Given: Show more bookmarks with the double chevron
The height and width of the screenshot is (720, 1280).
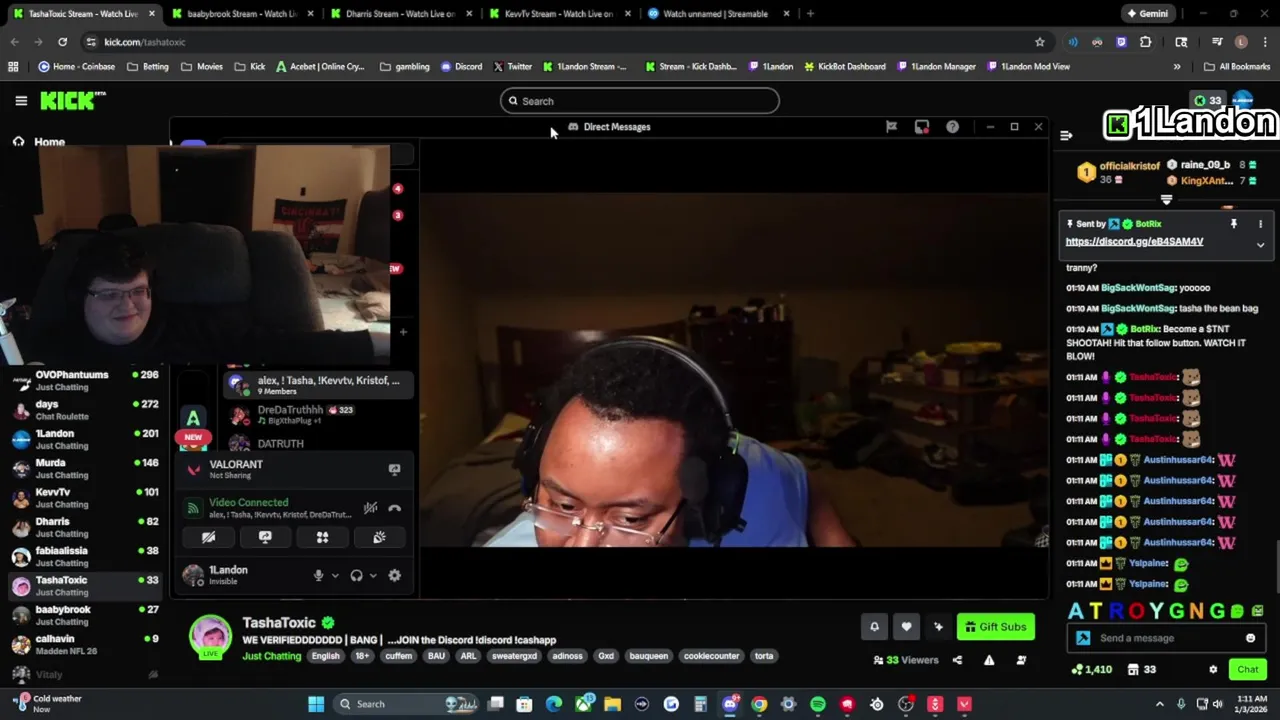Looking at the screenshot, I should click(x=1176, y=67).
